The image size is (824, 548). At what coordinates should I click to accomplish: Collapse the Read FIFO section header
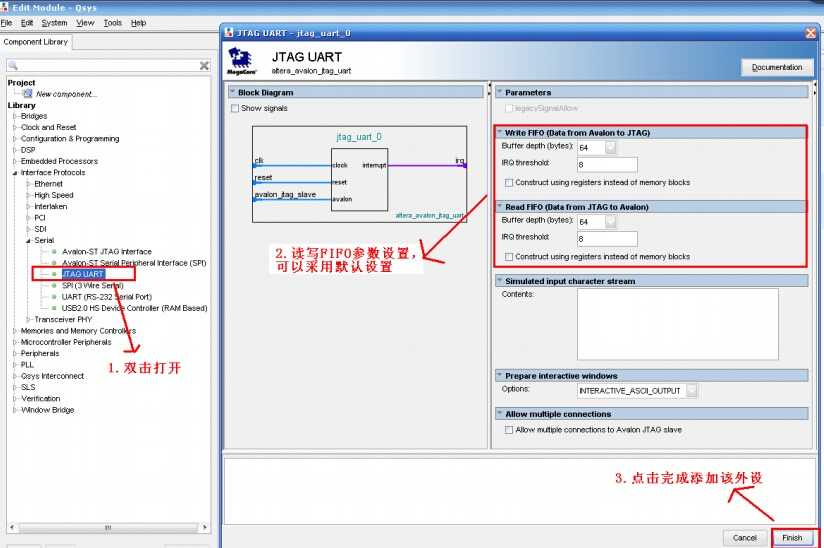(x=499, y=206)
